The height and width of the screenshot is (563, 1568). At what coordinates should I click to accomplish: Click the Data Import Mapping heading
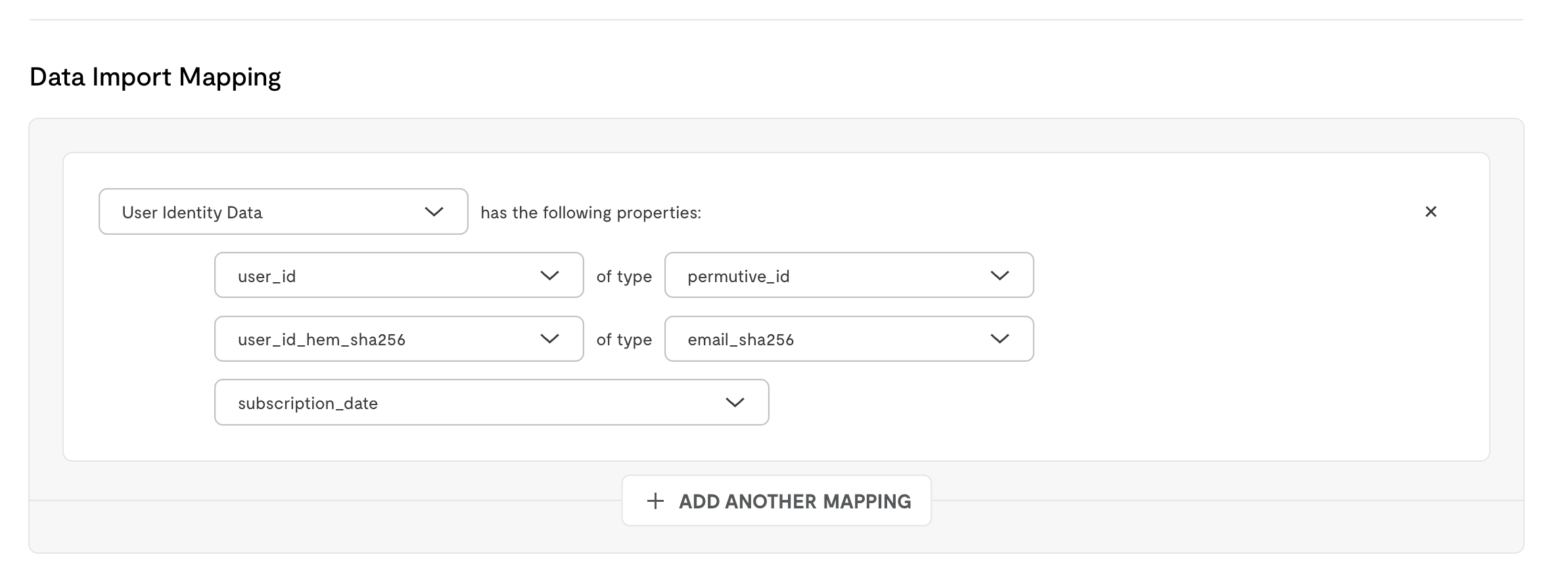pyautogui.click(x=155, y=77)
